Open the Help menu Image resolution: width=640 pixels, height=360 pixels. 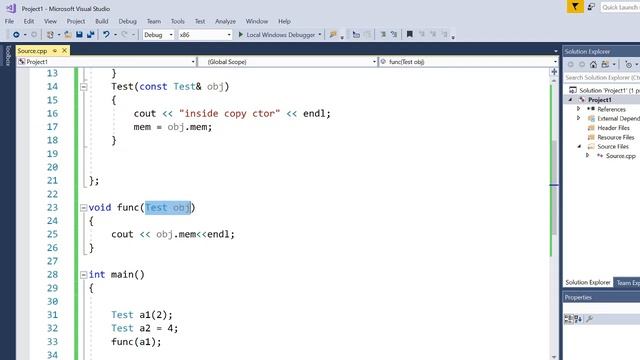coord(284,21)
